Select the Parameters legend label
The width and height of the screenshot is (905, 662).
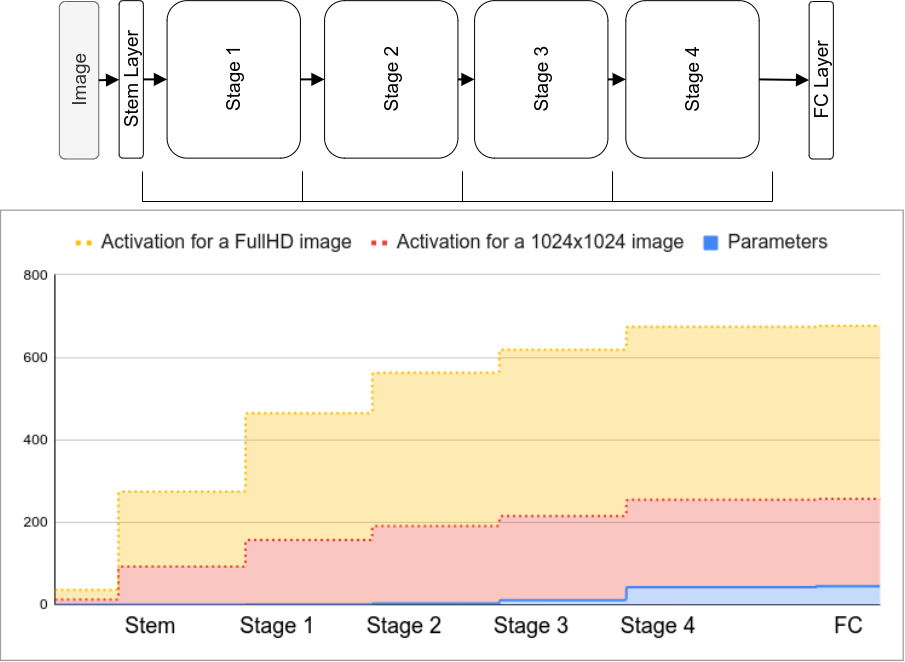tap(777, 242)
